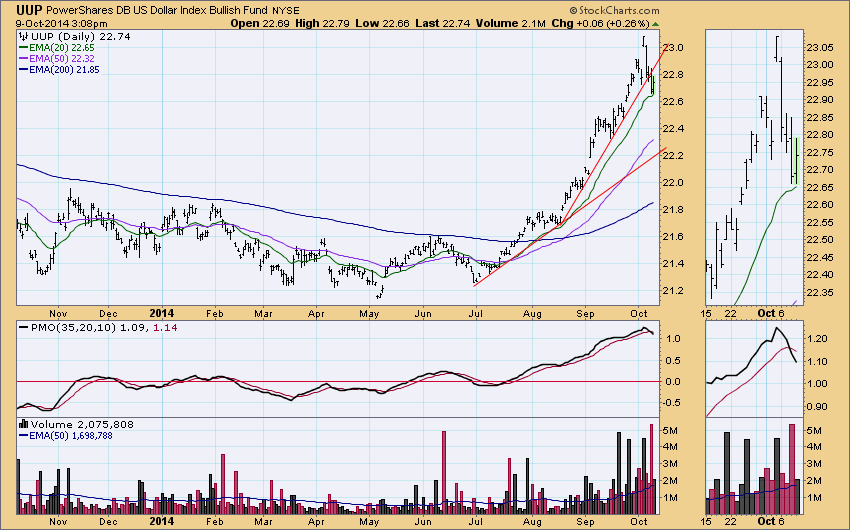
Task: Click the green up-triangle after the Chg value
Action: [x=655, y=24]
